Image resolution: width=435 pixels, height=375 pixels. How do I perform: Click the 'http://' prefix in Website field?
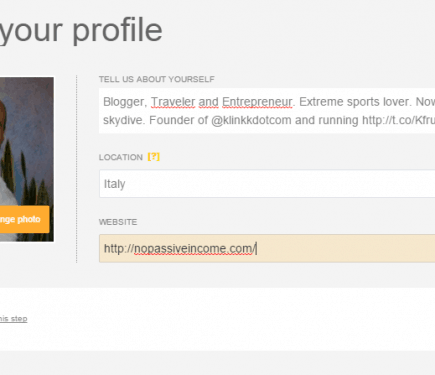click(x=119, y=249)
